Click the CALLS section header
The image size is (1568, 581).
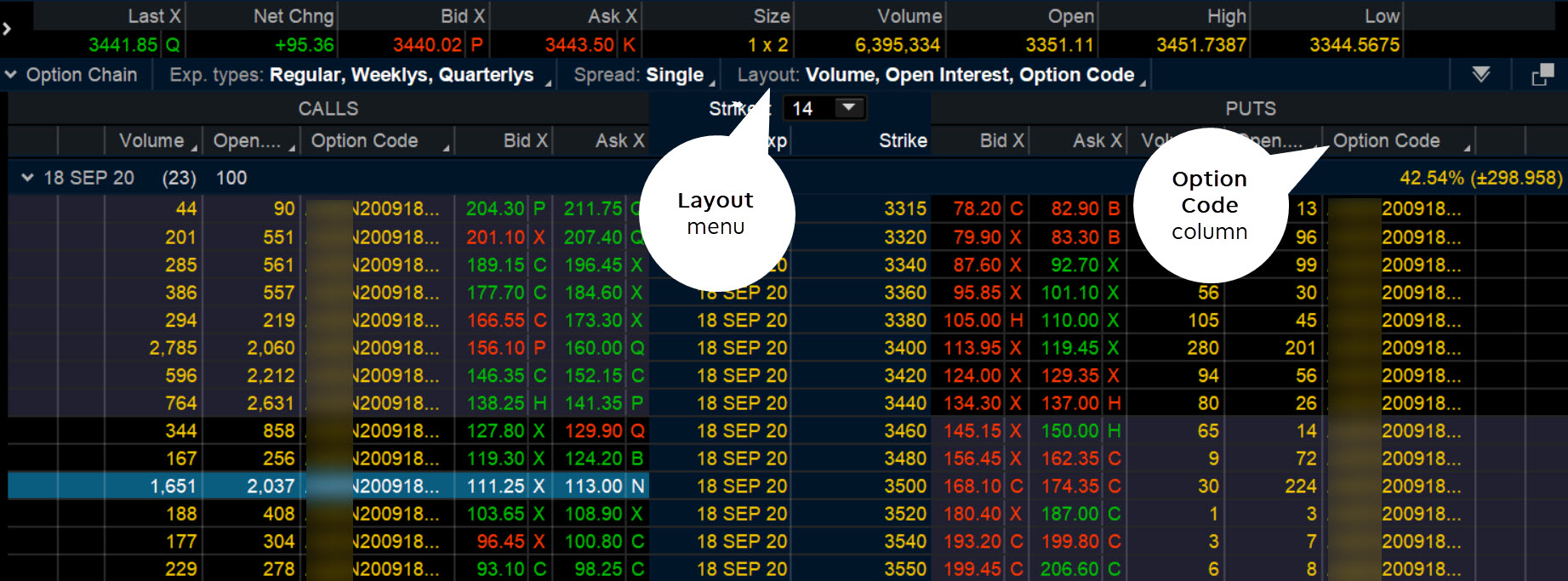point(328,108)
